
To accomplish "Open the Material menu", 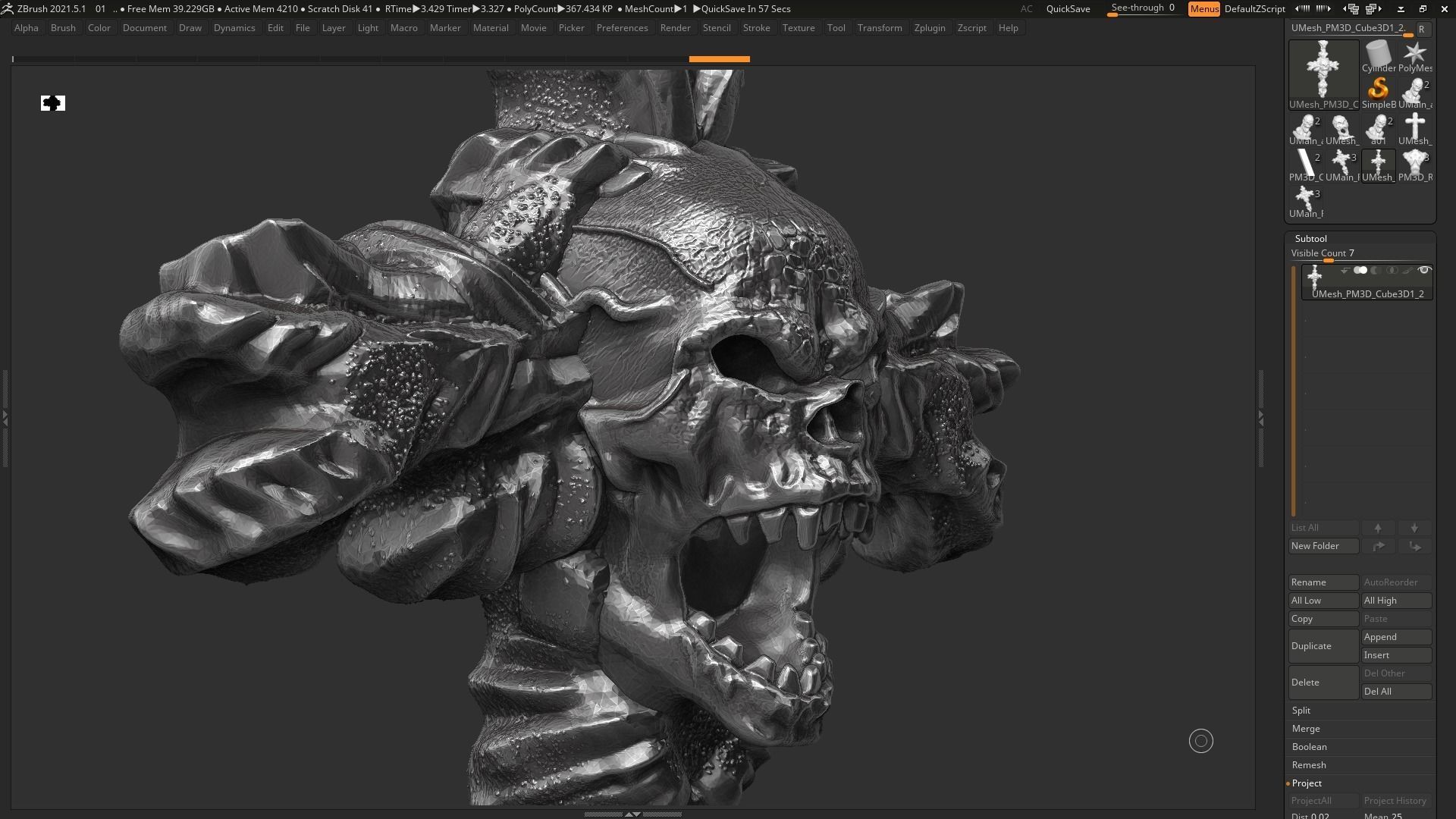I will point(491,28).
